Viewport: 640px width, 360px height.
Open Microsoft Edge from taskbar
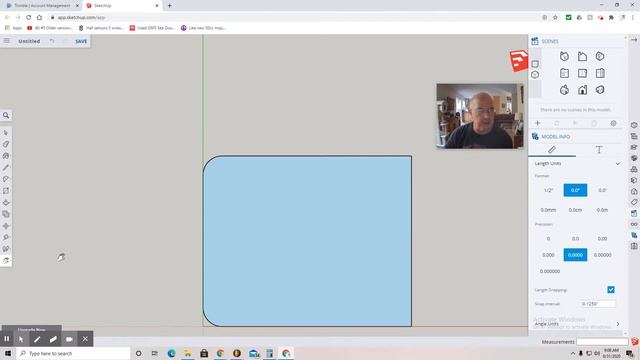171,353
